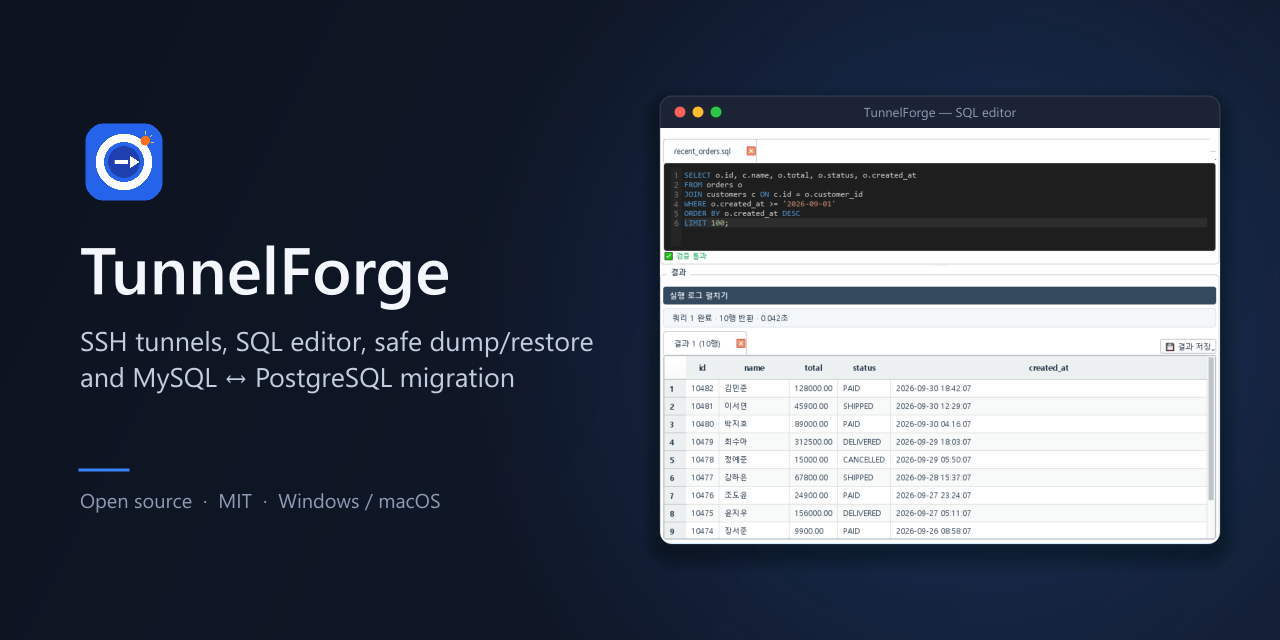Click the green 검증 통과 check icon
1280x640 pixels.
[x=668, y=256]
